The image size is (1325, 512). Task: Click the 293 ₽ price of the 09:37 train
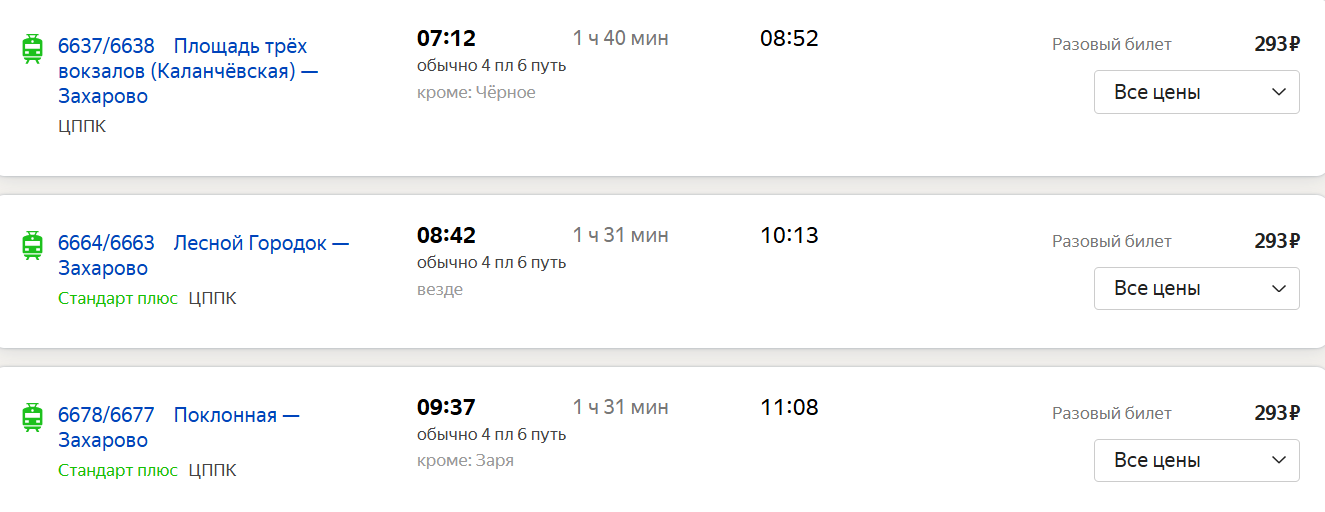point(1277,413)
